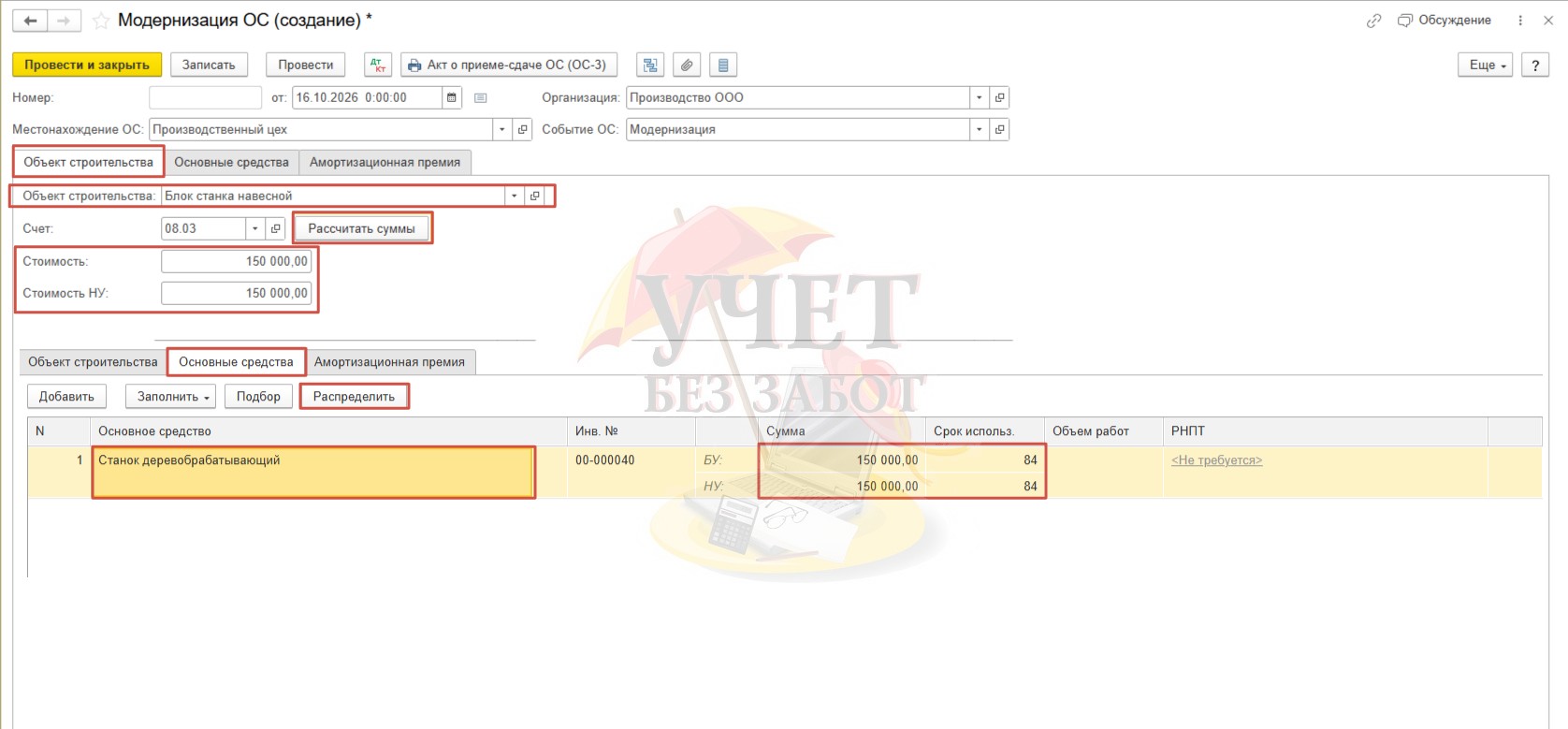Switch to upper Амортизационная премия tab
The width and height of the screenshot is (1568, 729).
tap(385, 162)
